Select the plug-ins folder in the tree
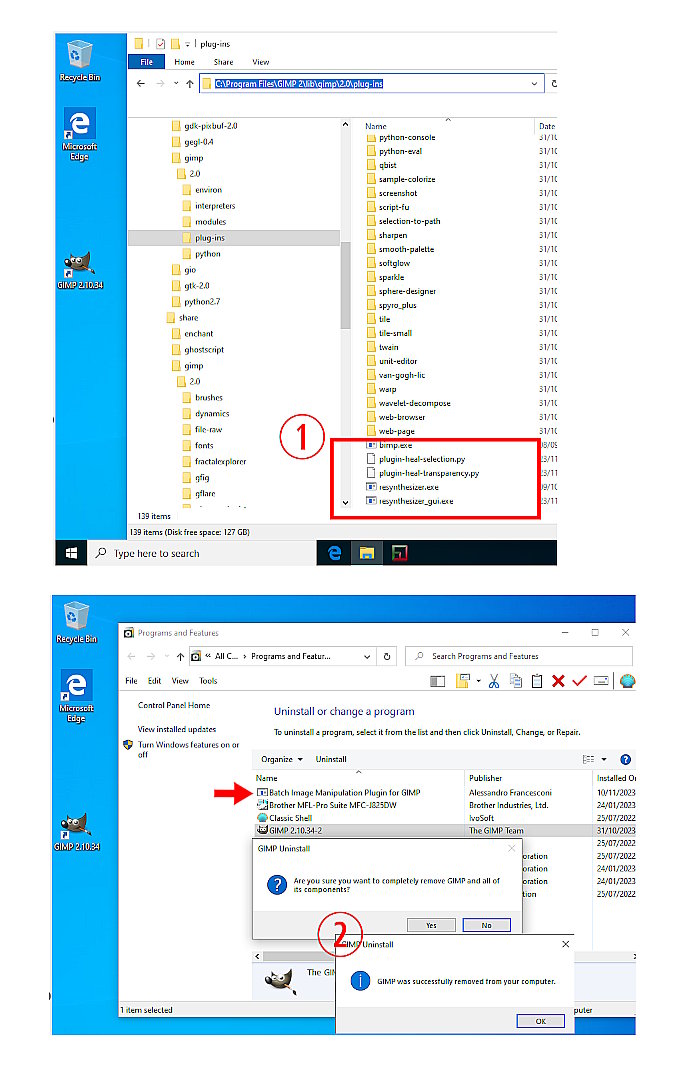The image size is (685, 1066). (x=209, y=238)
